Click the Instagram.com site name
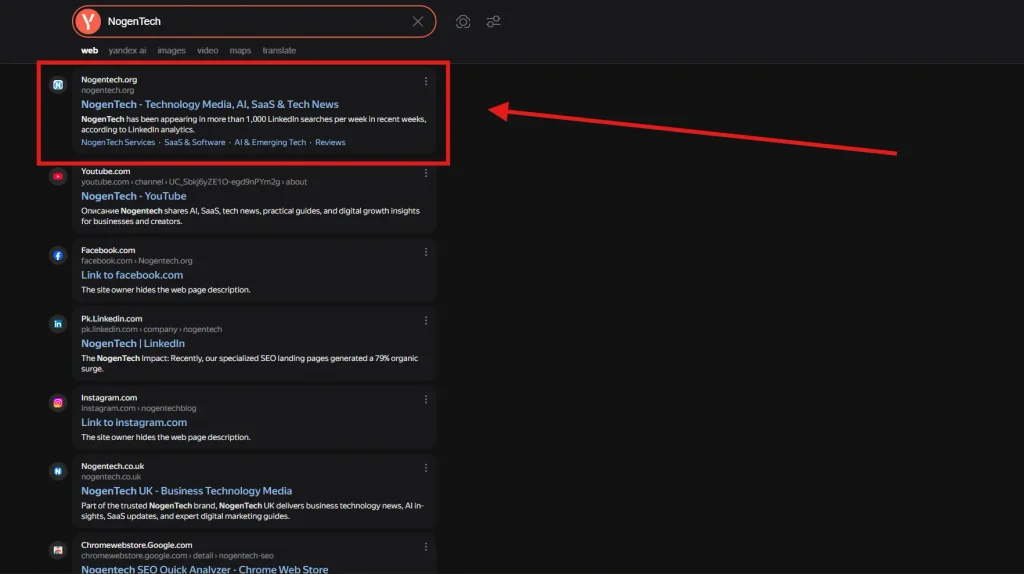This screenshot has width=1024, height=574. [109, 398]
